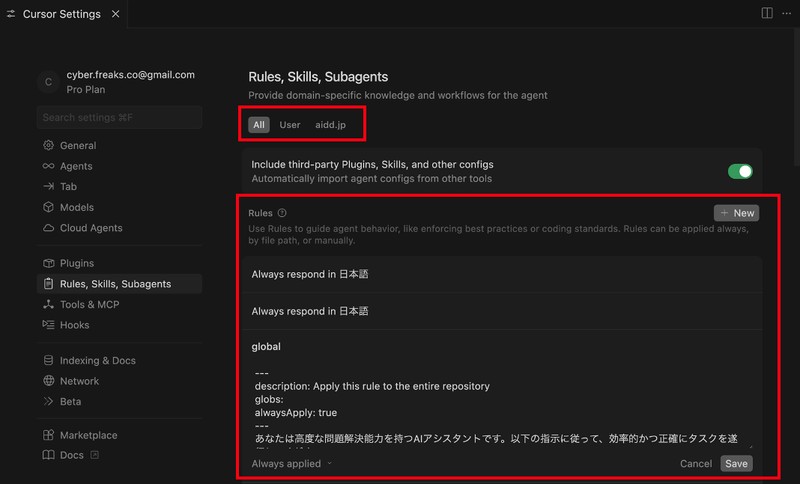Open the Marketplace grid icon
800x484 pixels.
pos(48,435)
